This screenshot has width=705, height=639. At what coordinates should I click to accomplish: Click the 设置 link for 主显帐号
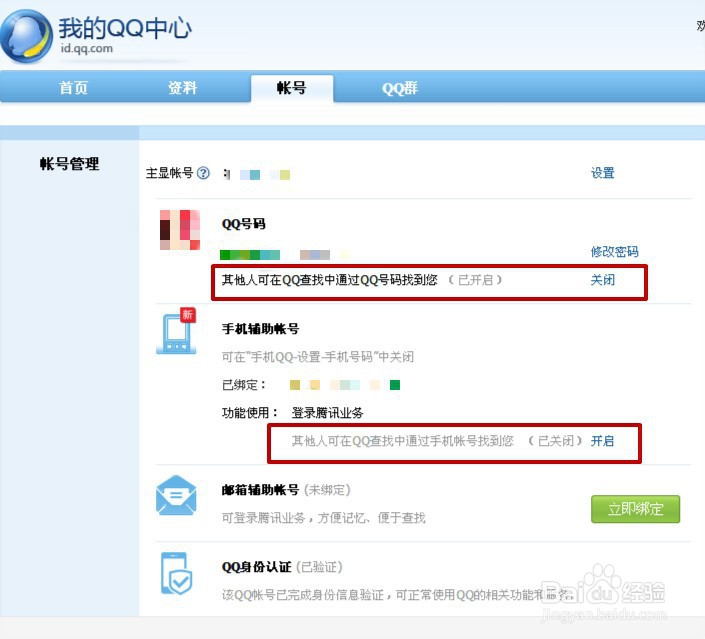[602, 173]
